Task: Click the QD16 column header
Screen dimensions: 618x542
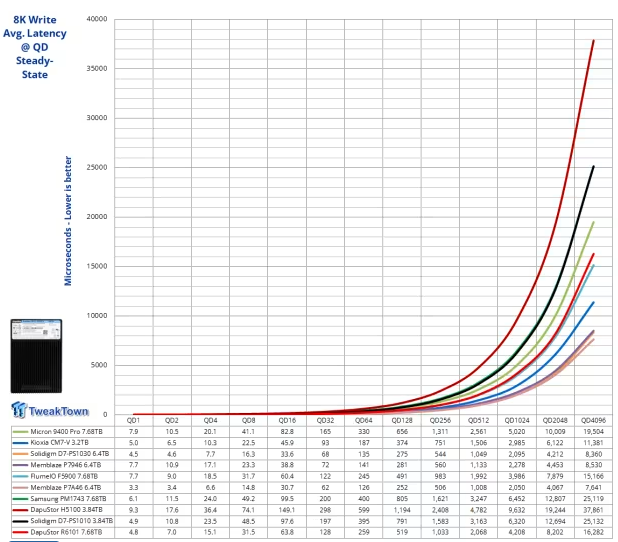Action: [287, 420]
